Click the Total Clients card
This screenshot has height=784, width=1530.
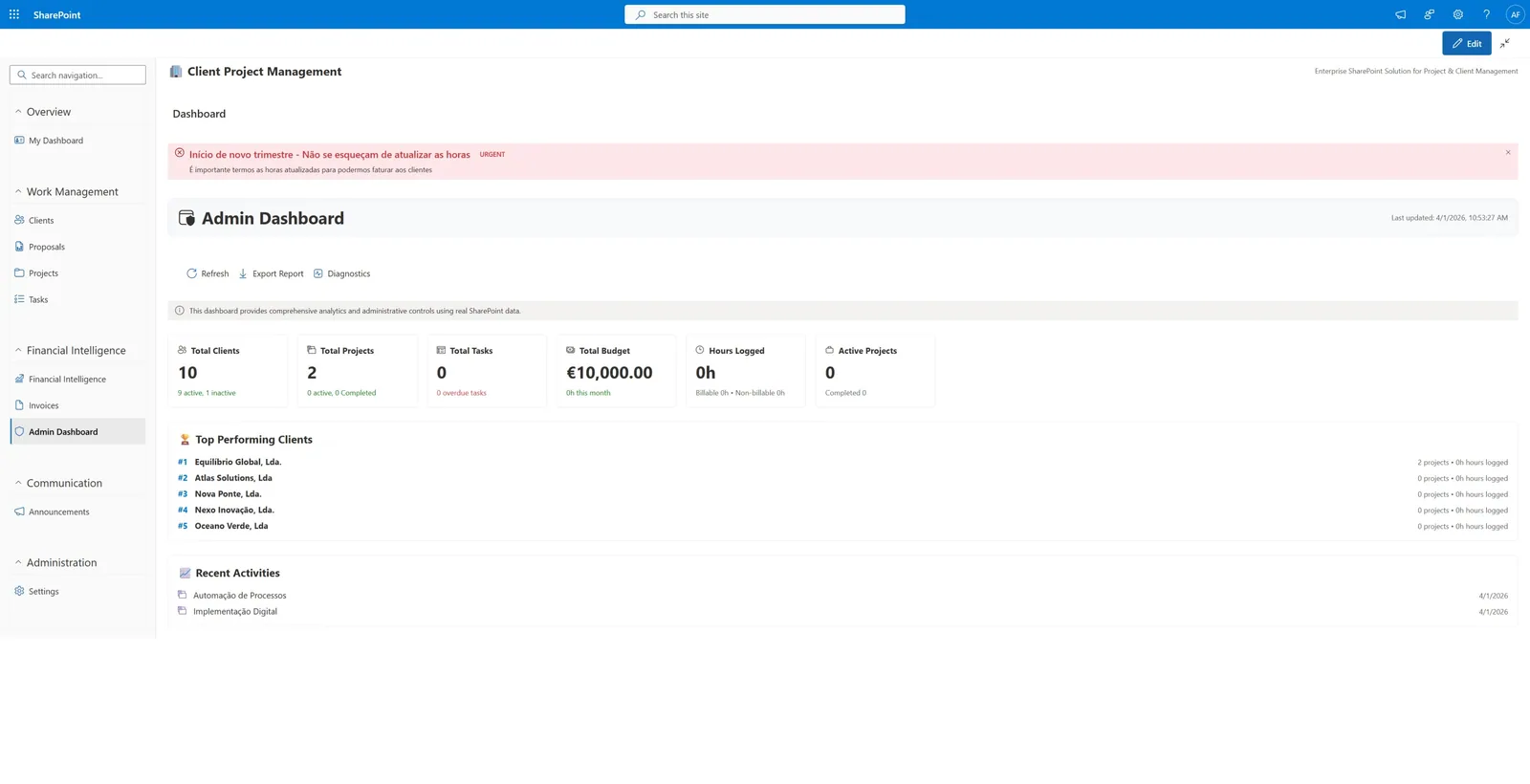point(228,371)
